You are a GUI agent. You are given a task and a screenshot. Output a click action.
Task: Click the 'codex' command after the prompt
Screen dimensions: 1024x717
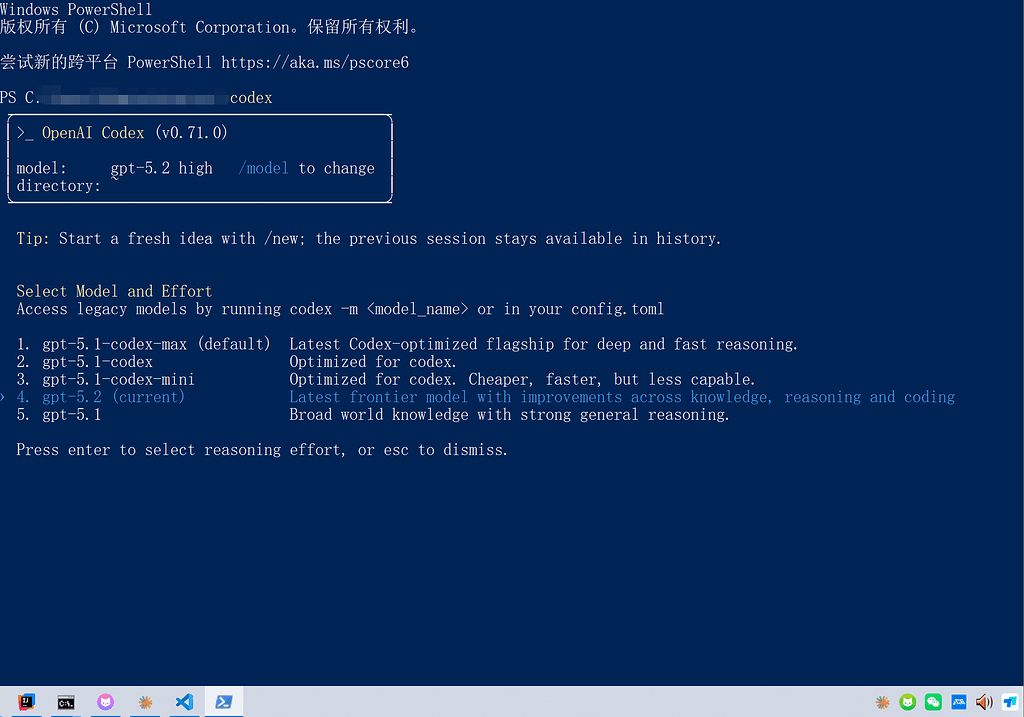click(251, 98)
